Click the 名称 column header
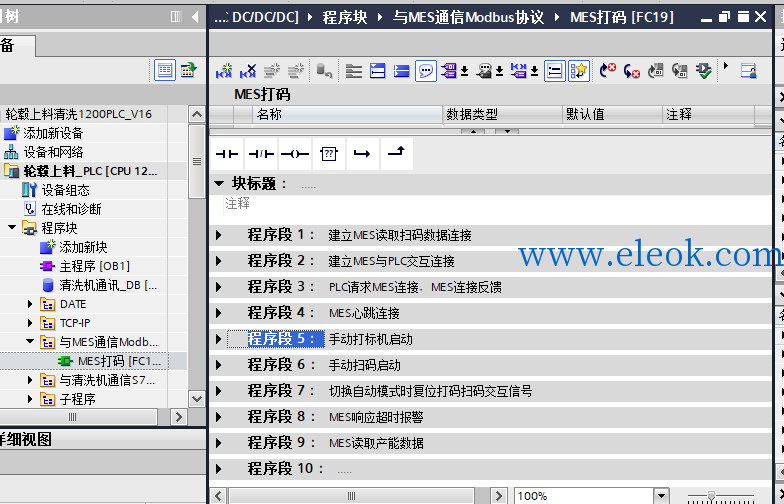784x504 pixels. coord(347,114)
